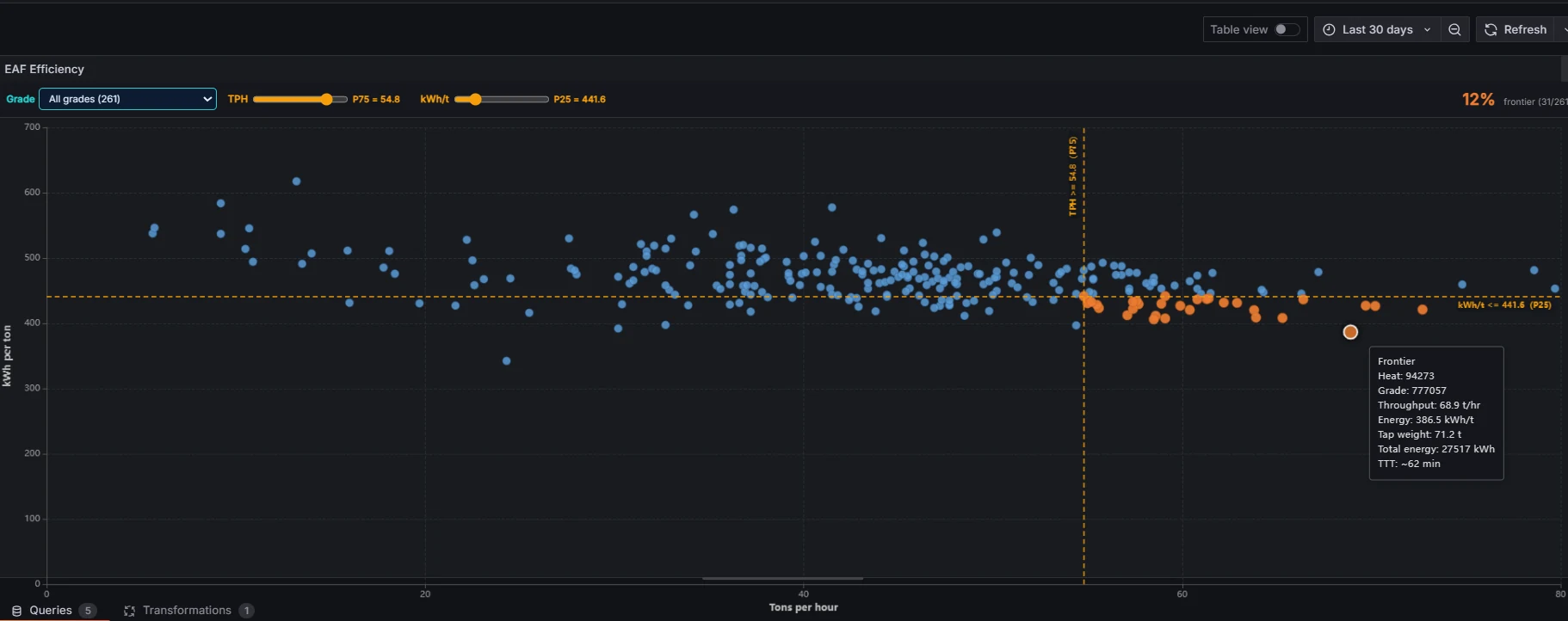Switch to the Transformations tab
This screenshot has height=621, width=1568.
coord(187,610)
